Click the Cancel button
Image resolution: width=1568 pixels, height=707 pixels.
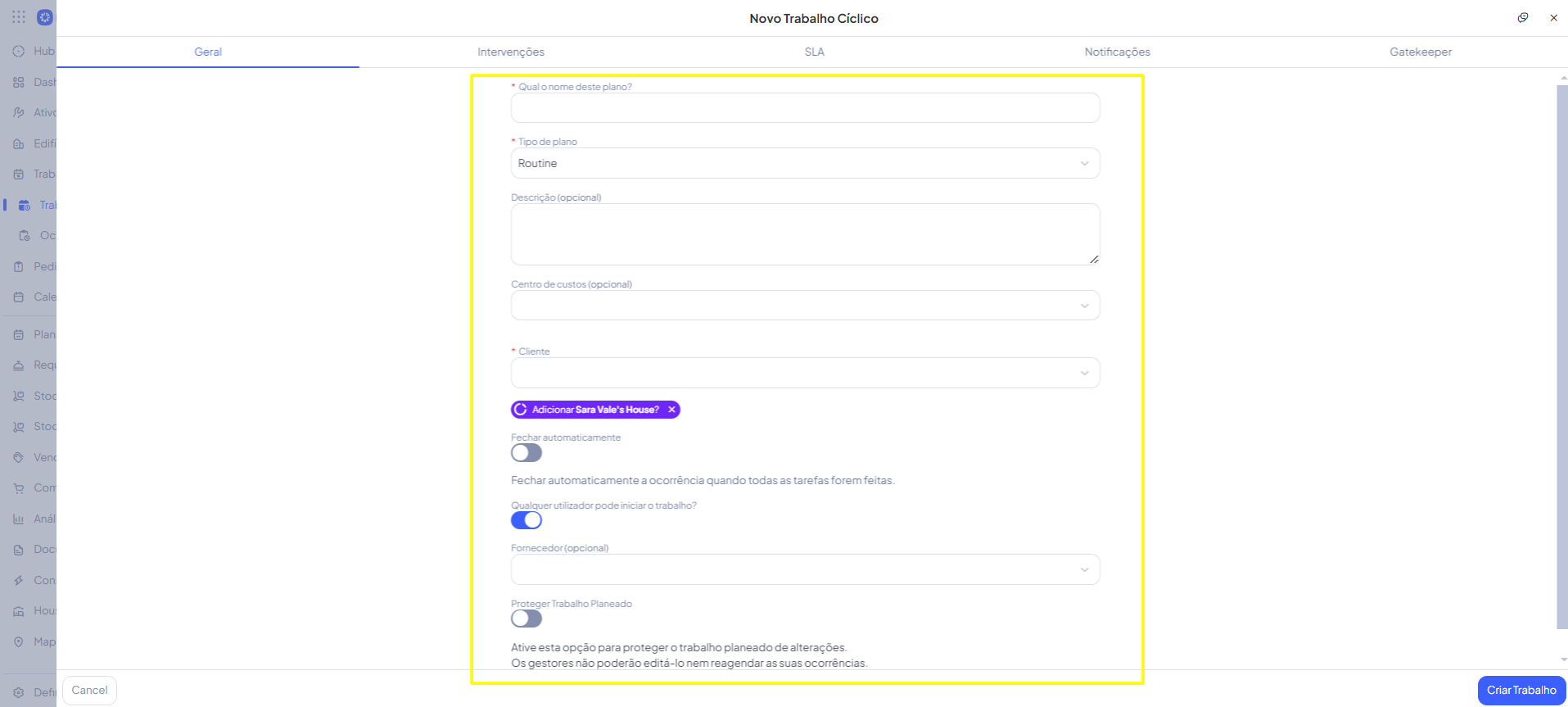(89, 690)
